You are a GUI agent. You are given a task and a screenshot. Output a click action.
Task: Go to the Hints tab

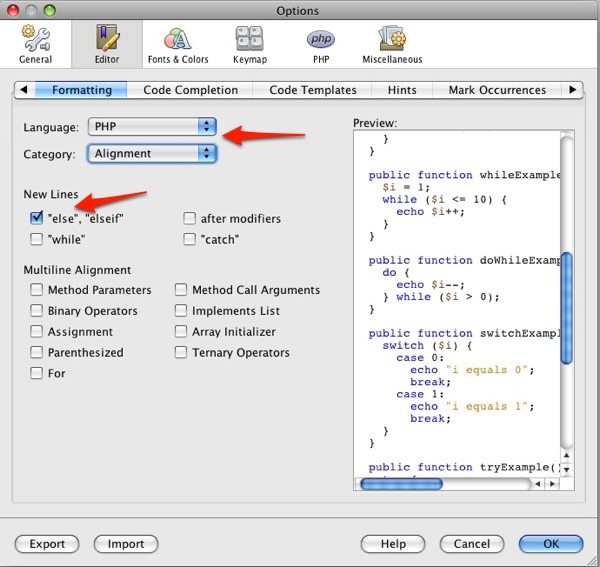tap(402, 90)
